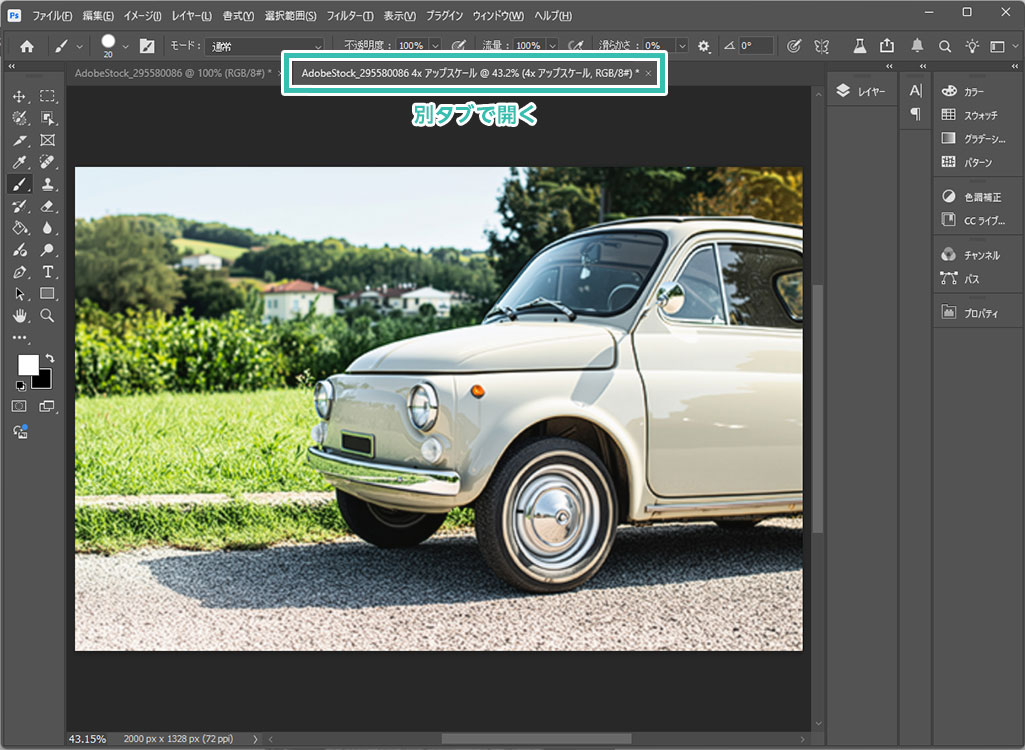Screen dimensions: 1025x750
Task: Select the Rectangular Marquee tool
Action: (47, 97)
